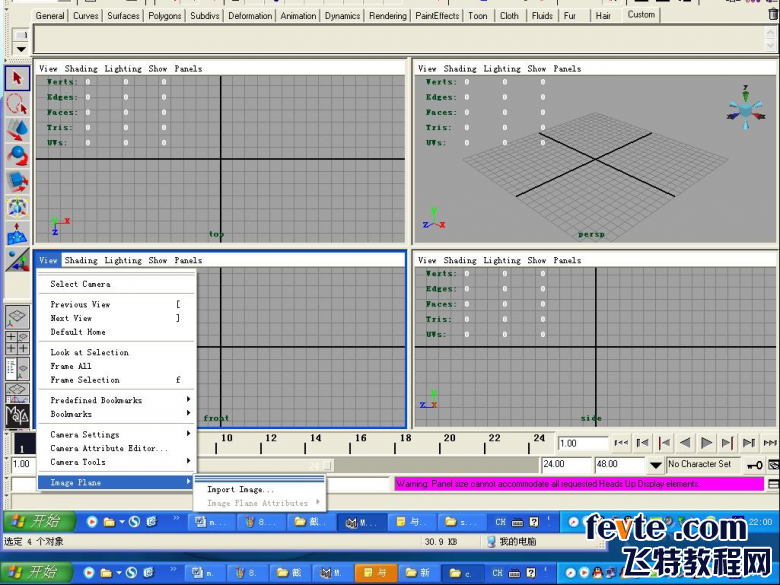This screenshot has width=780, height=585.
Task: Switch to the four-view layout
Action: pos(17,343)
